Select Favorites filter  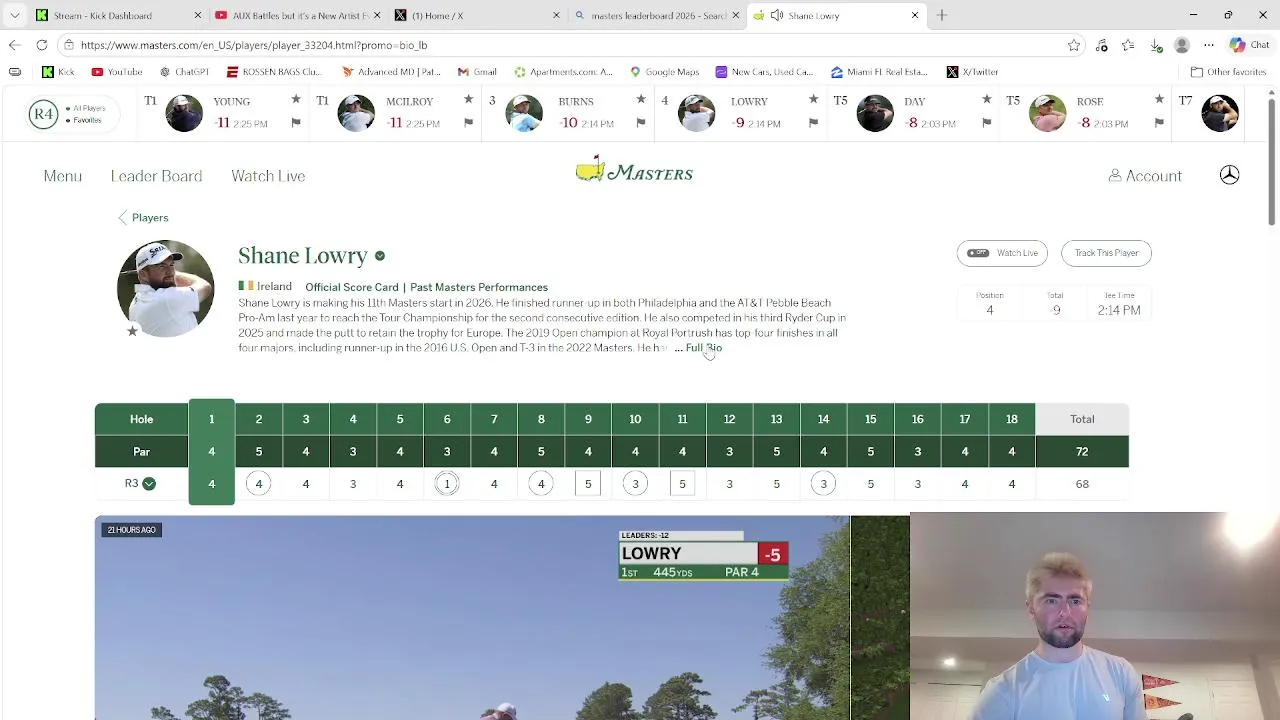coord(84,120)
